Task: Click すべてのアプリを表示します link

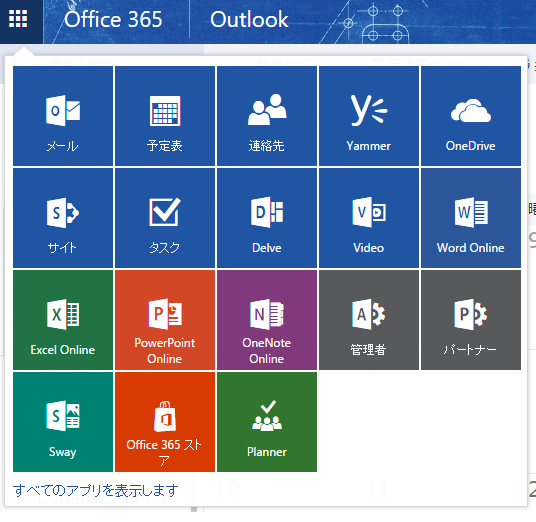Action: point(96,491)
